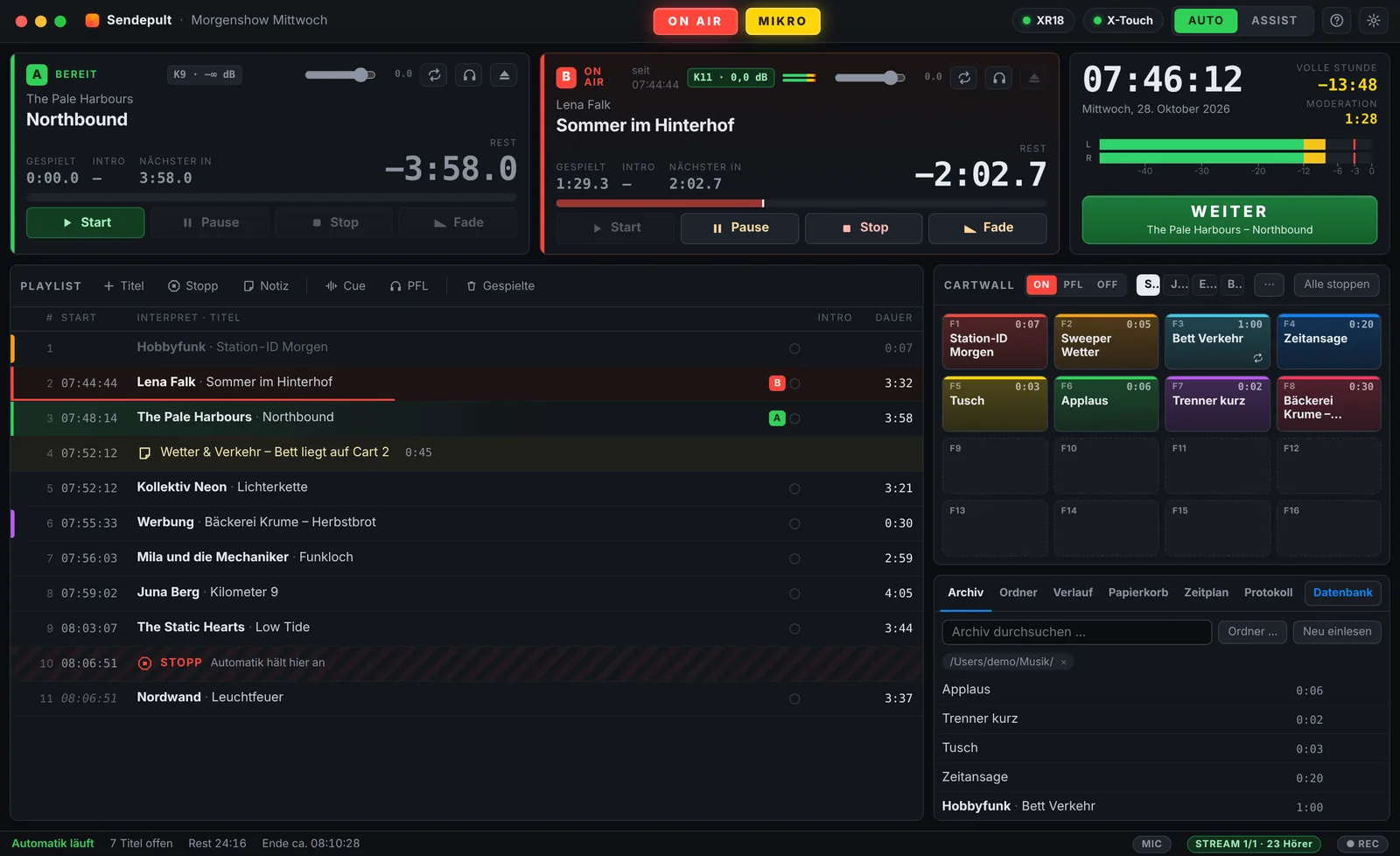Select the Datenbank tab

[x=1343, y=593]
